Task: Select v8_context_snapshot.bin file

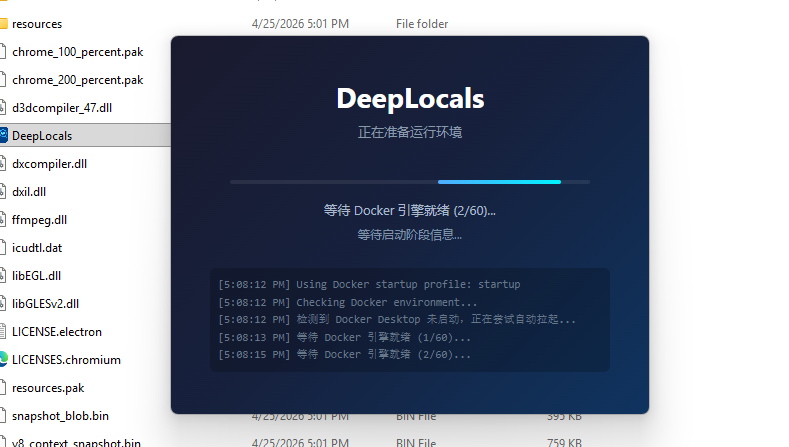Action: click(x=76, y=442)
